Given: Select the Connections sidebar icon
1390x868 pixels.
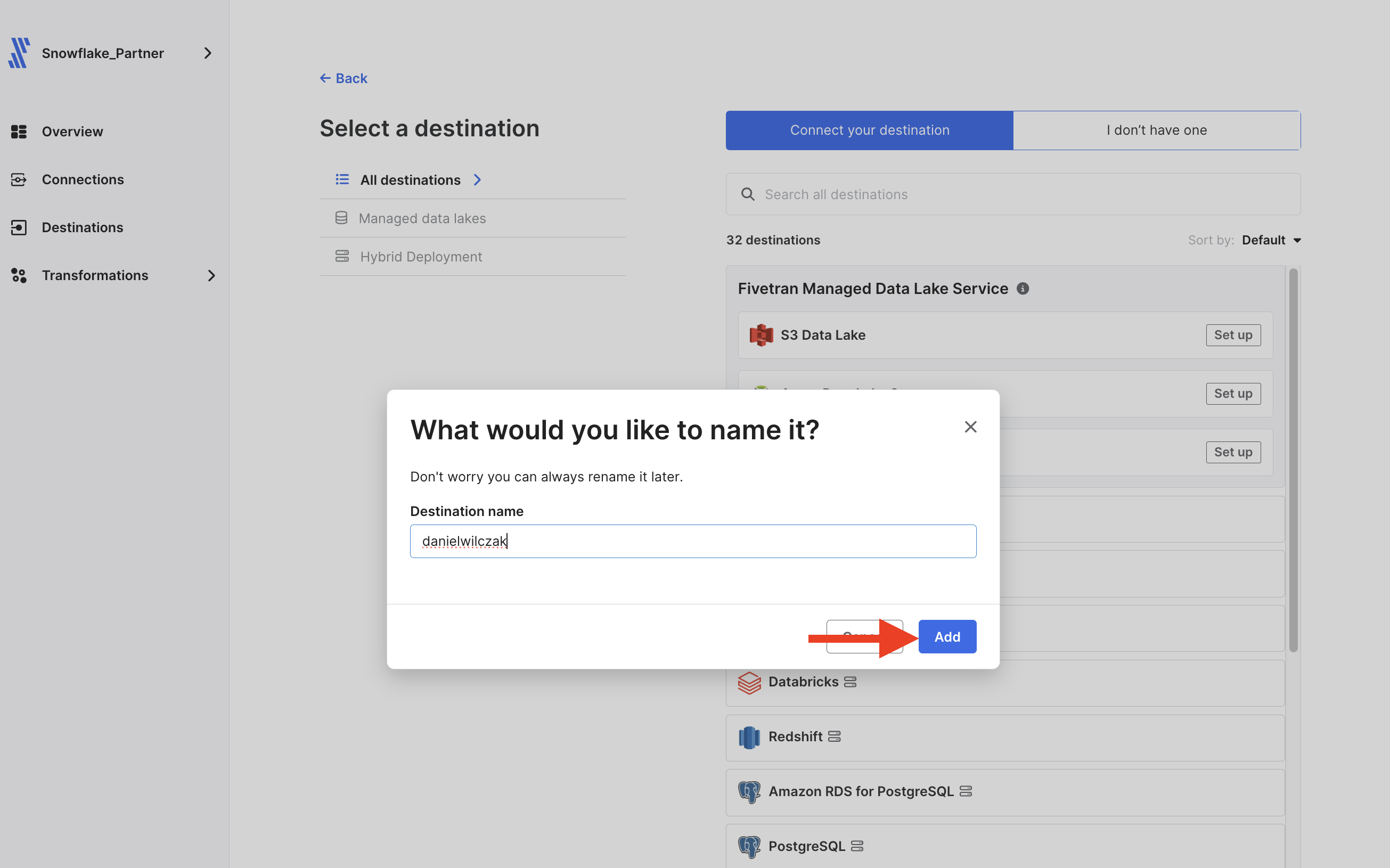Looking at the screenshot, I should tap(19, 179).
